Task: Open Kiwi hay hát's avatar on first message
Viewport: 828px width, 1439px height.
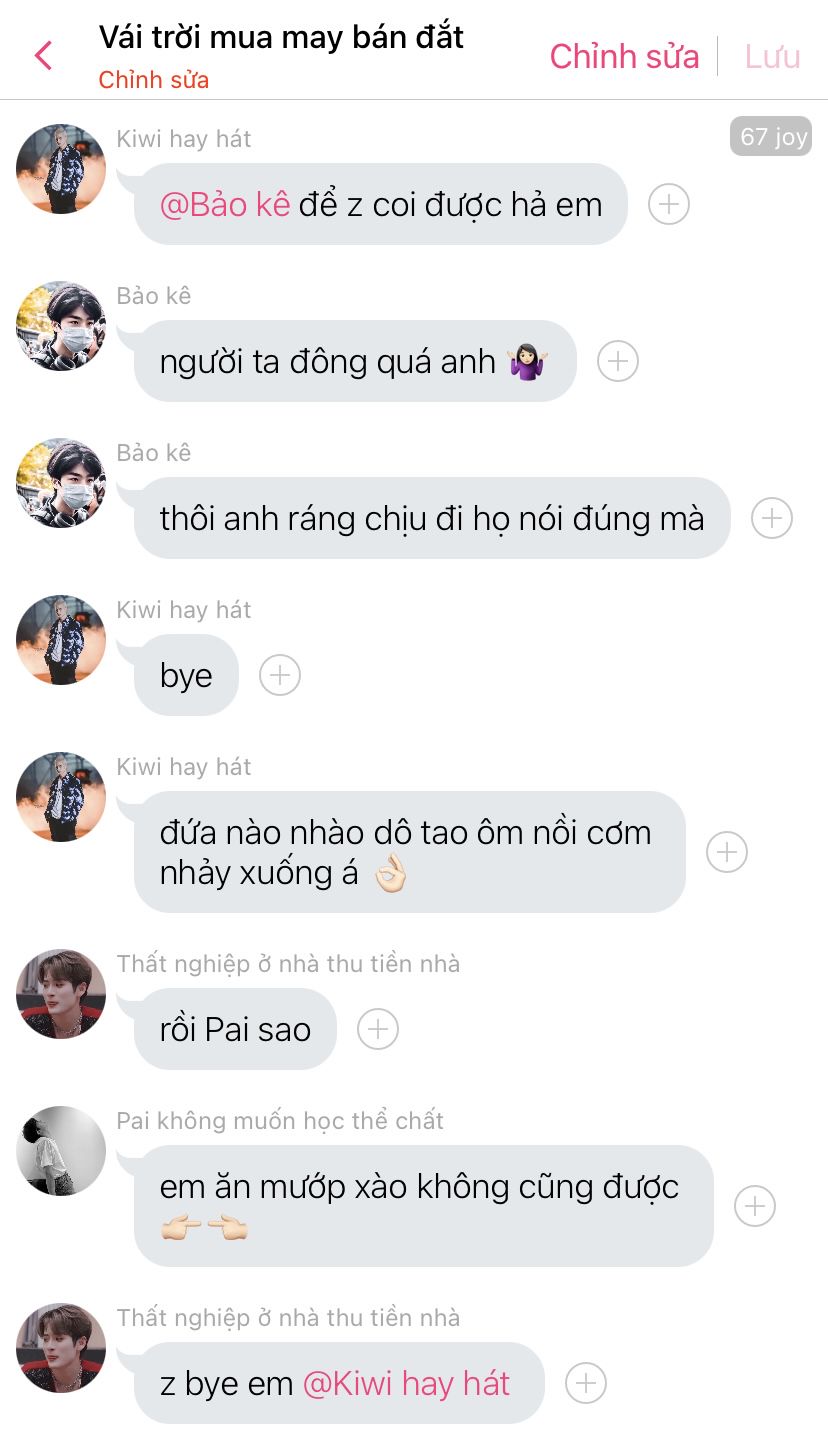Action: pyautogui.click(x=61, y=169)
